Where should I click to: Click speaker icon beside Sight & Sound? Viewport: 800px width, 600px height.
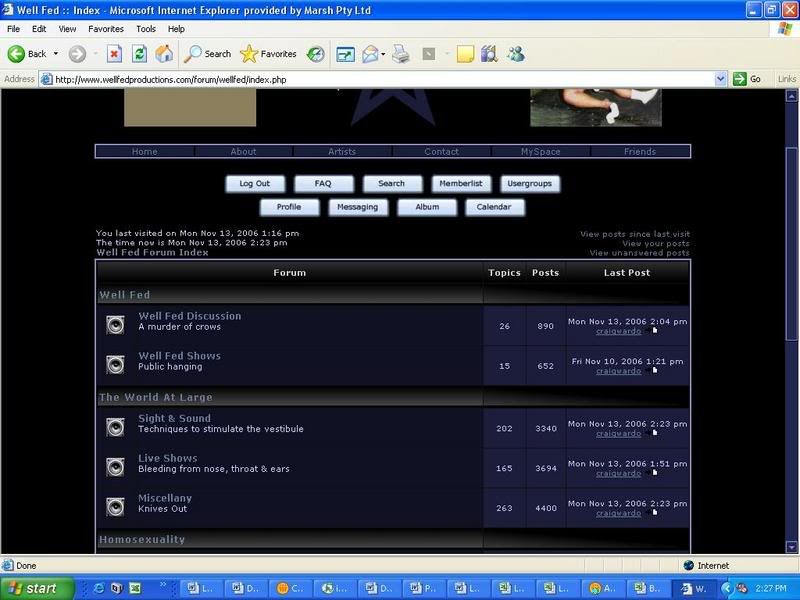[115, 427]
